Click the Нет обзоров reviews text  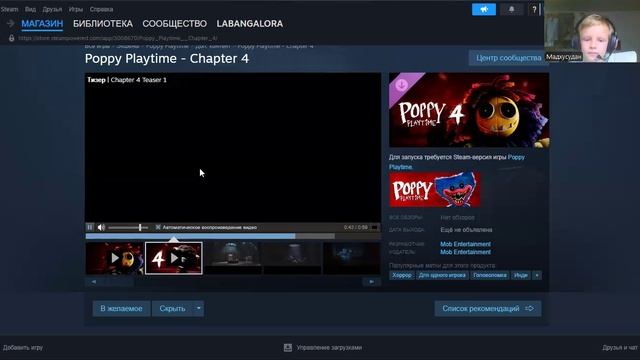457,218
